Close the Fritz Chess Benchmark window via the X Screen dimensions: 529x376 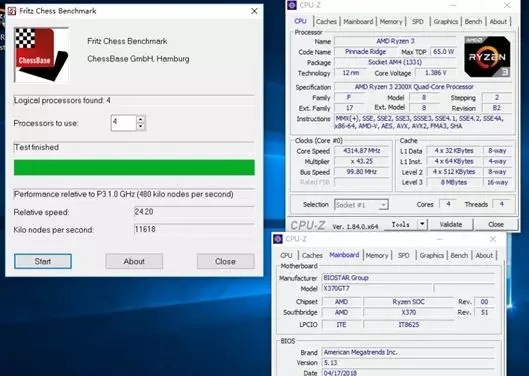(254, 11)
